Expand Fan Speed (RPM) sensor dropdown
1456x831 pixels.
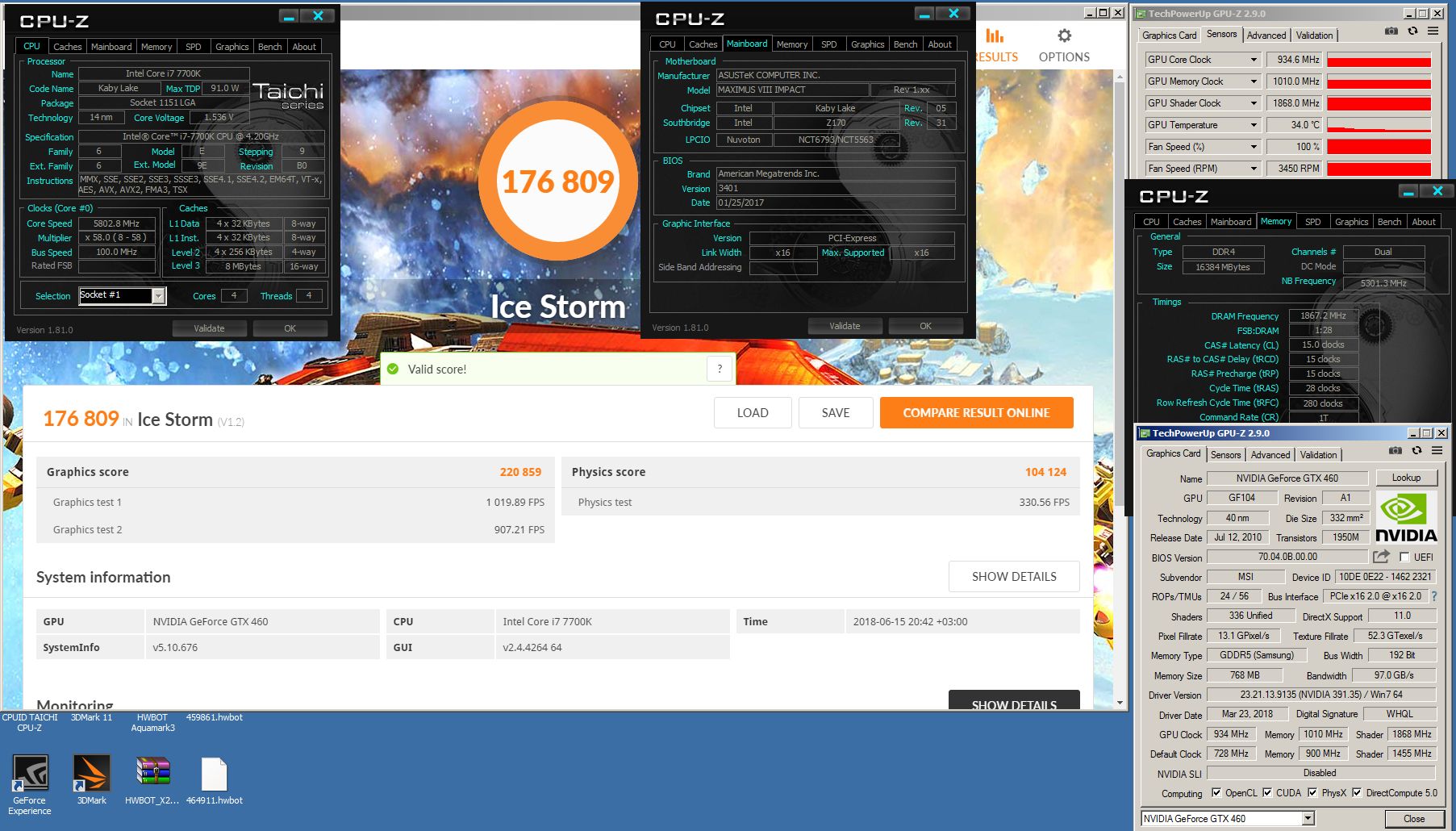(x=1254, y=169)
